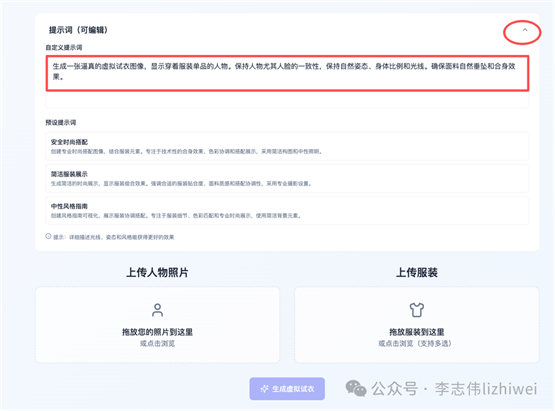Click the person icon in photo upload

158,310
